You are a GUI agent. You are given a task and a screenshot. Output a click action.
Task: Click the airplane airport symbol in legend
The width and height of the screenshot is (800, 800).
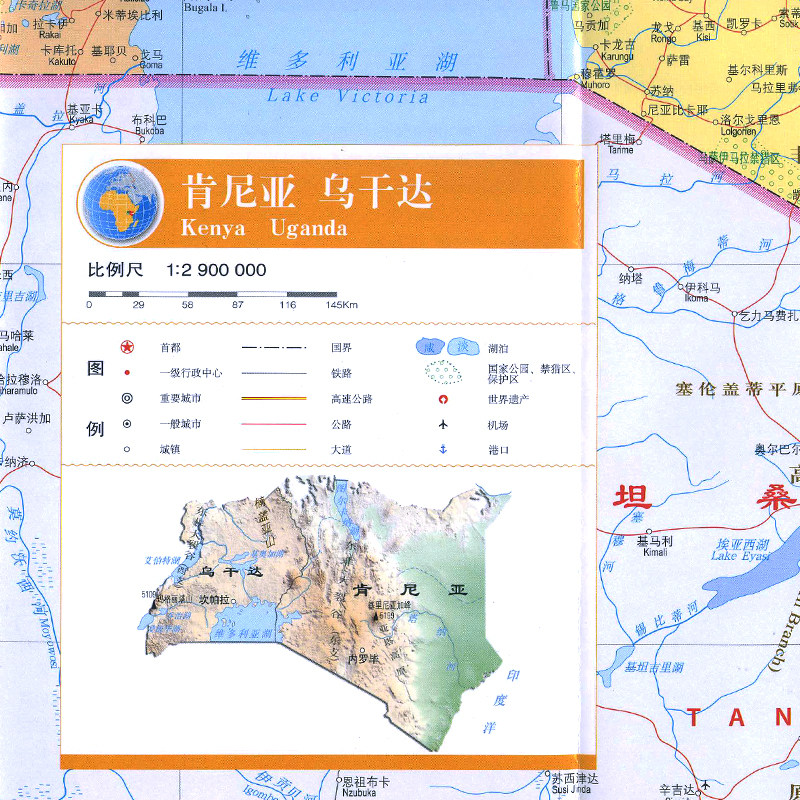tap(443, 424)
